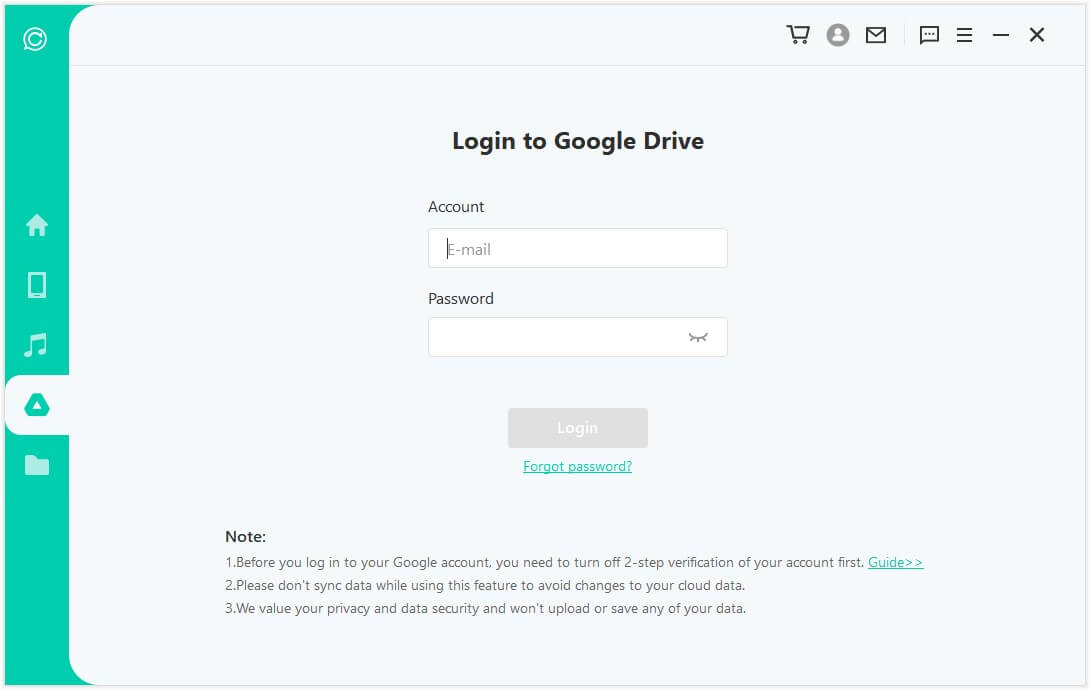Open the music section in the sidebar
1090x690 pixels.
(x=36, y=345)
